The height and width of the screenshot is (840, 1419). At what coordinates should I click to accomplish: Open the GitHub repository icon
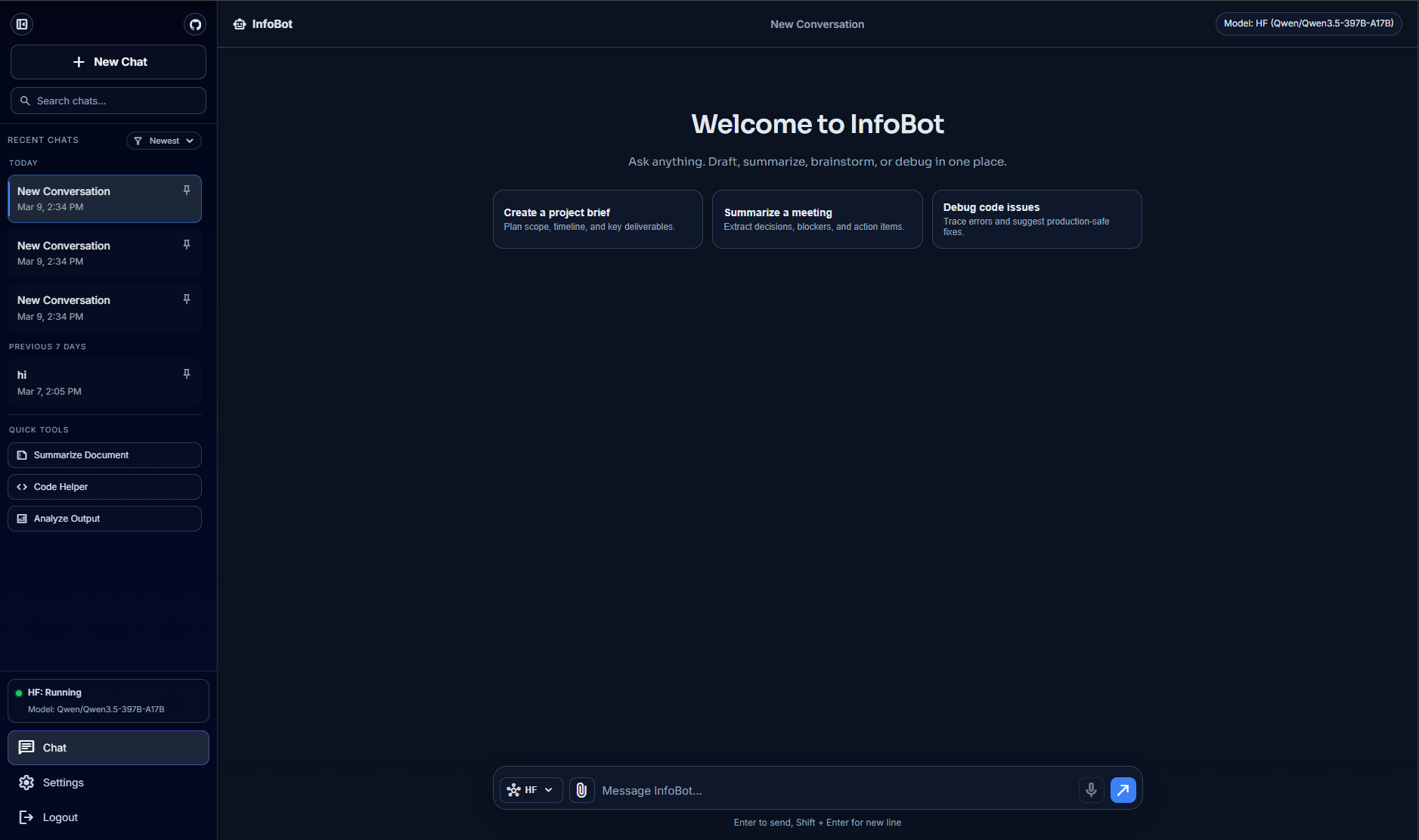195,23
